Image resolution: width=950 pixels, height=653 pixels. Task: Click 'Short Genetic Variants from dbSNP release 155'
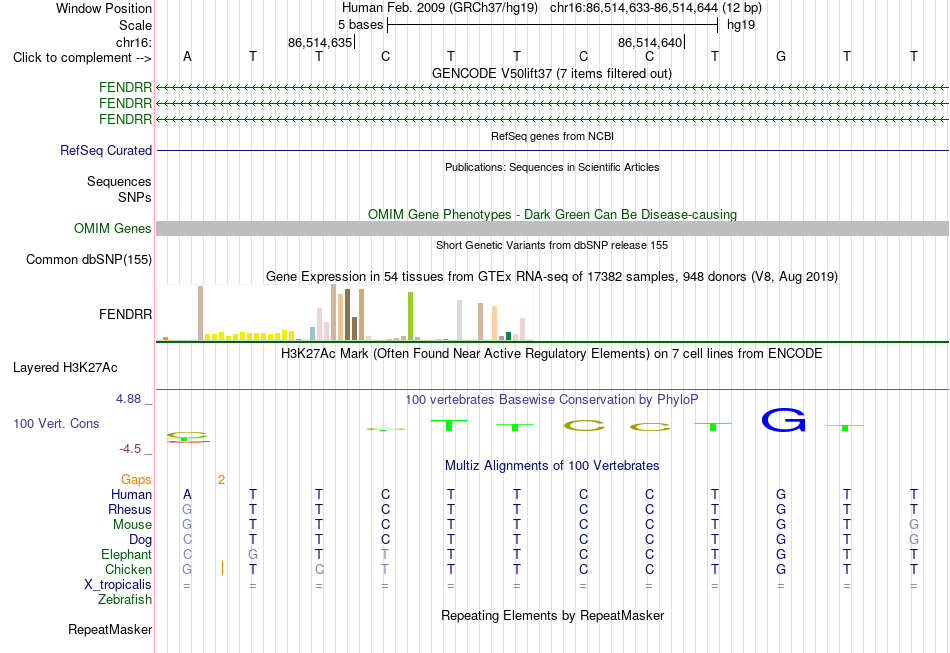[552, 245]
